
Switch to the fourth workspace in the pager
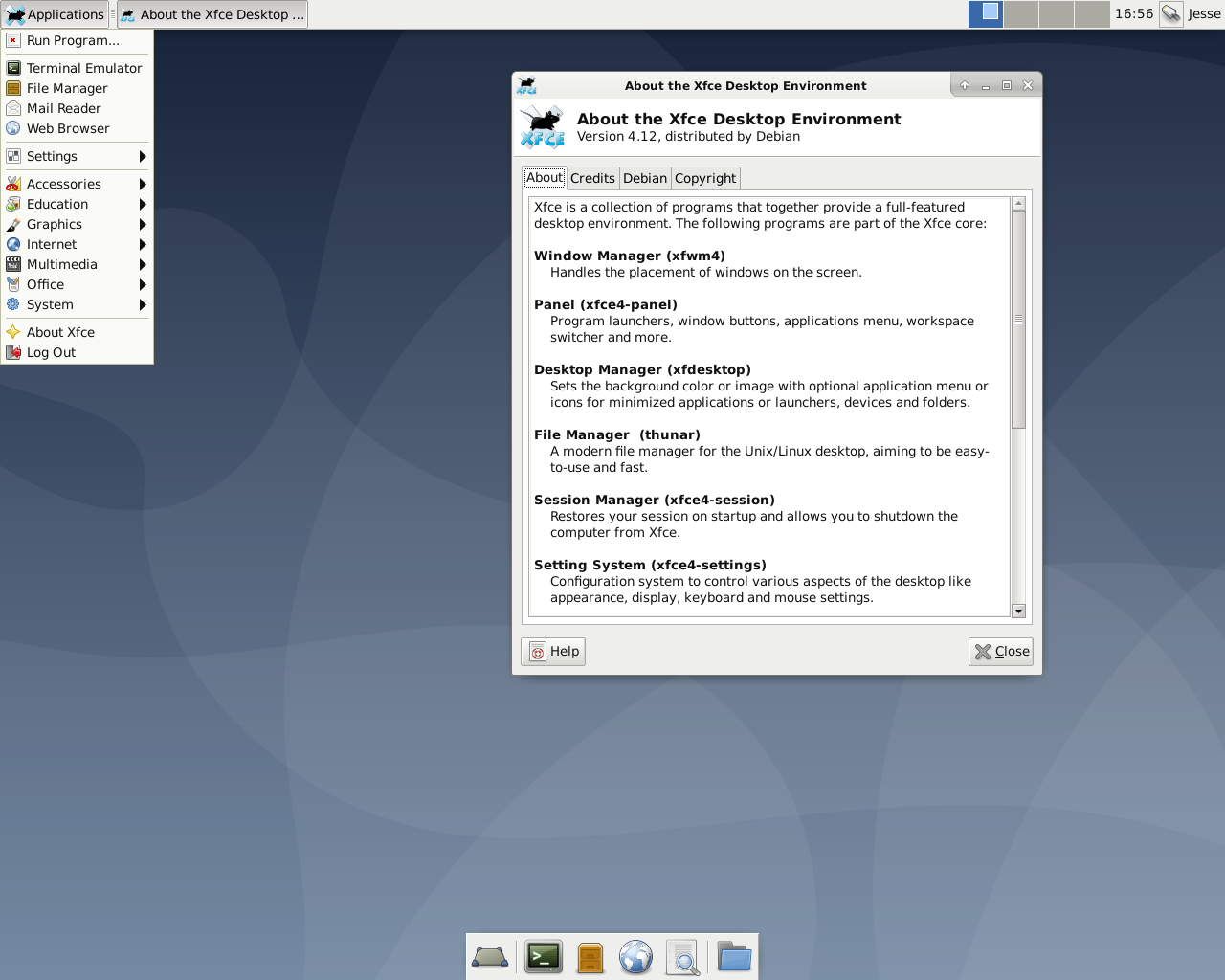coord(1092,13)
